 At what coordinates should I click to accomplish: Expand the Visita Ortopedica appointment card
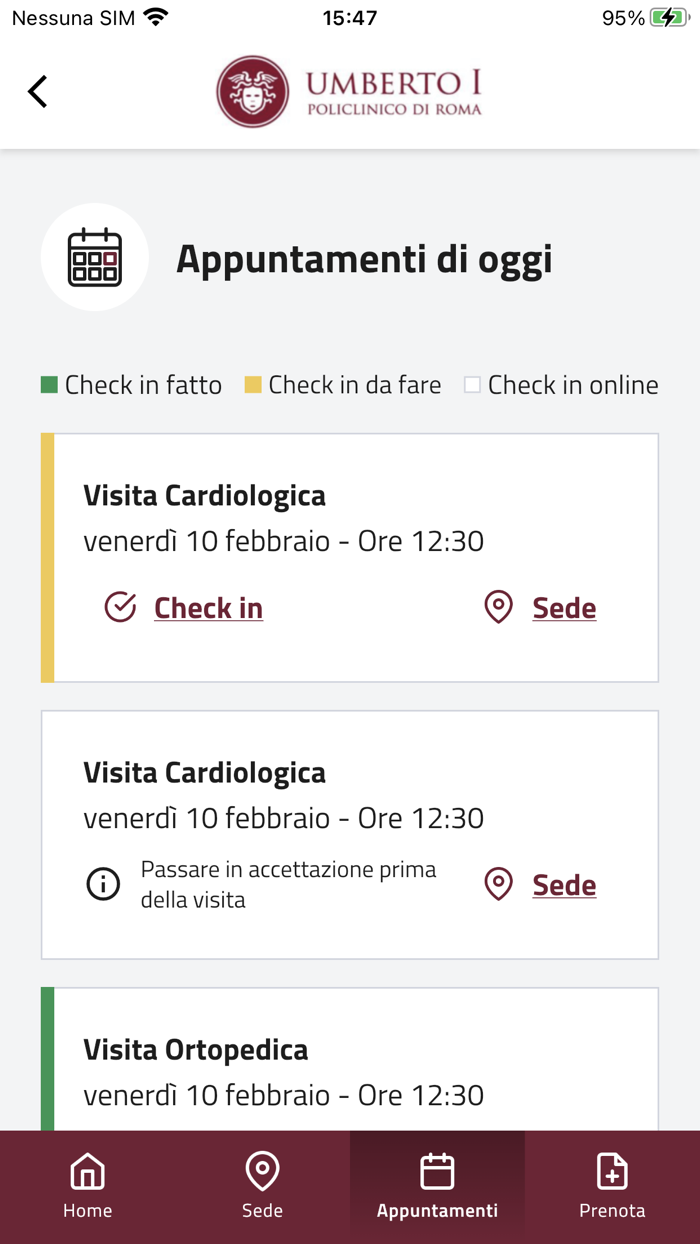tap(350, 1060)
